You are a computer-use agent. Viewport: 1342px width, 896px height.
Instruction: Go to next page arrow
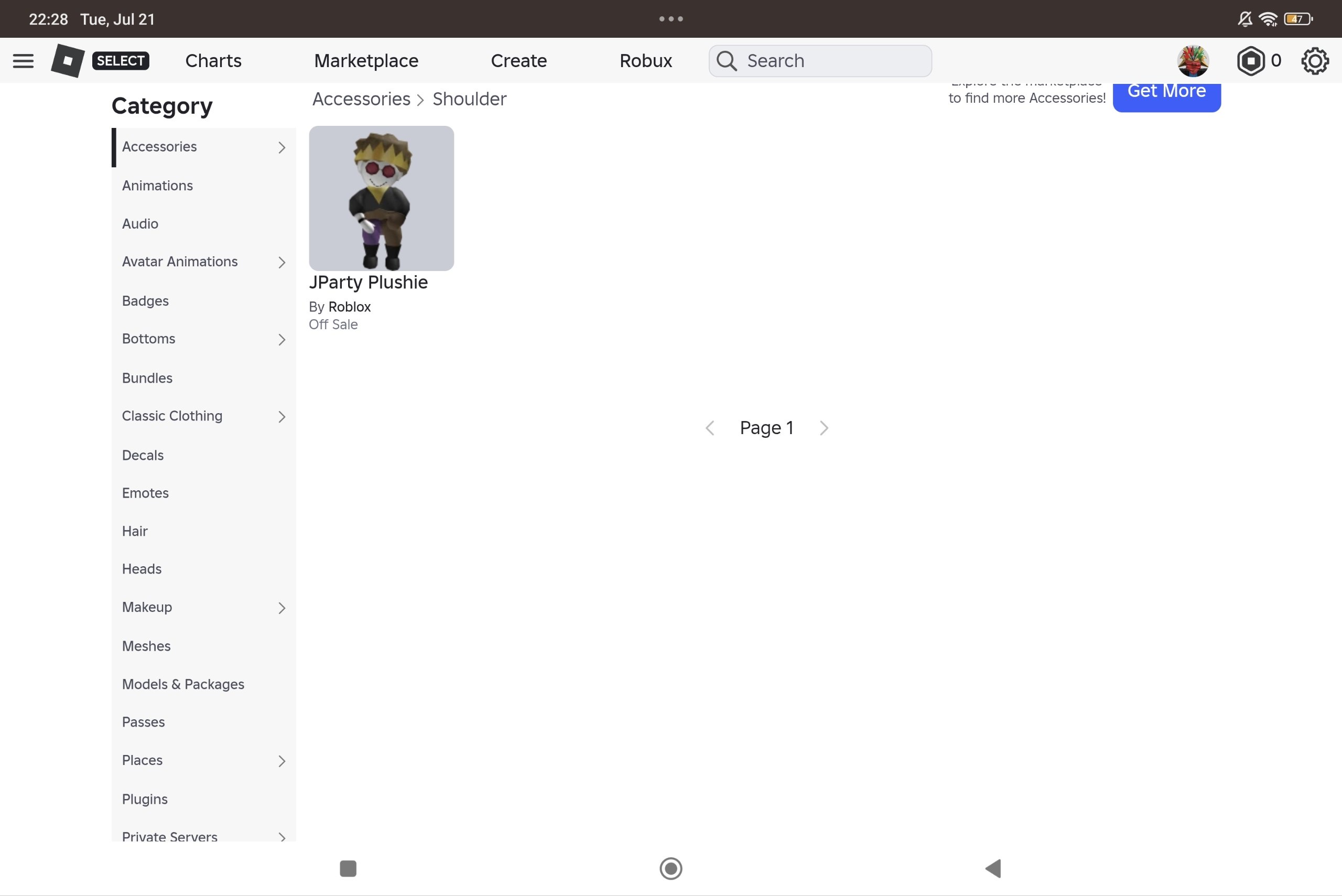[x=823, y=428]
